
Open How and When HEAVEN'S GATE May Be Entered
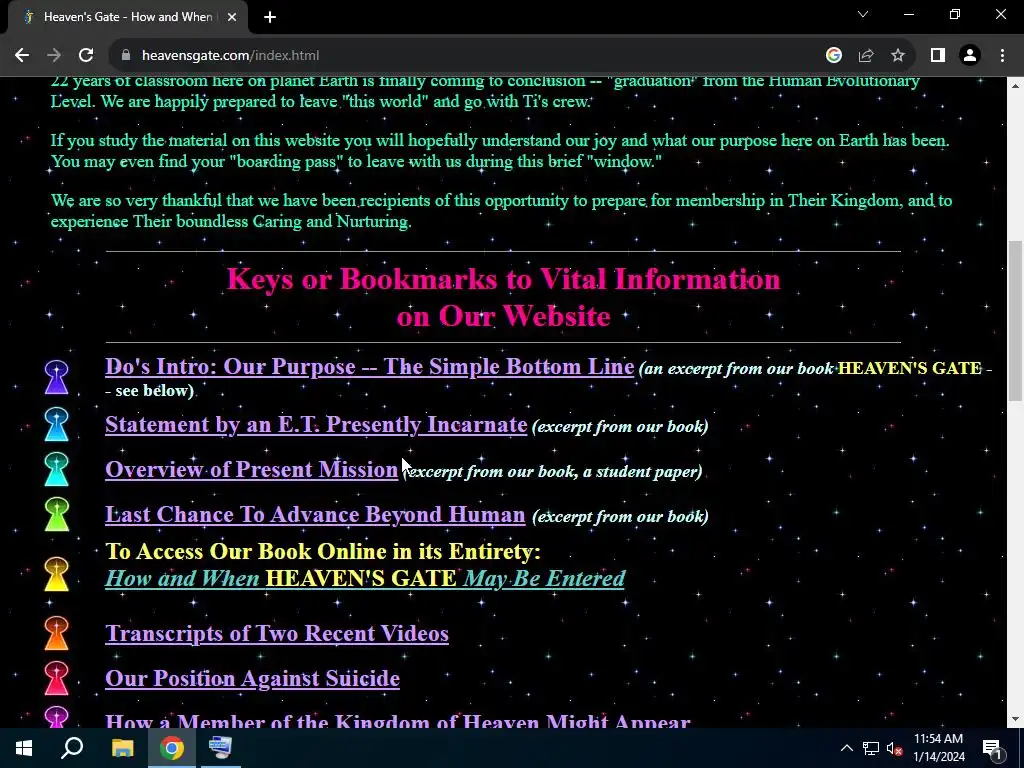pyautogui.click(x=365, y=579)
